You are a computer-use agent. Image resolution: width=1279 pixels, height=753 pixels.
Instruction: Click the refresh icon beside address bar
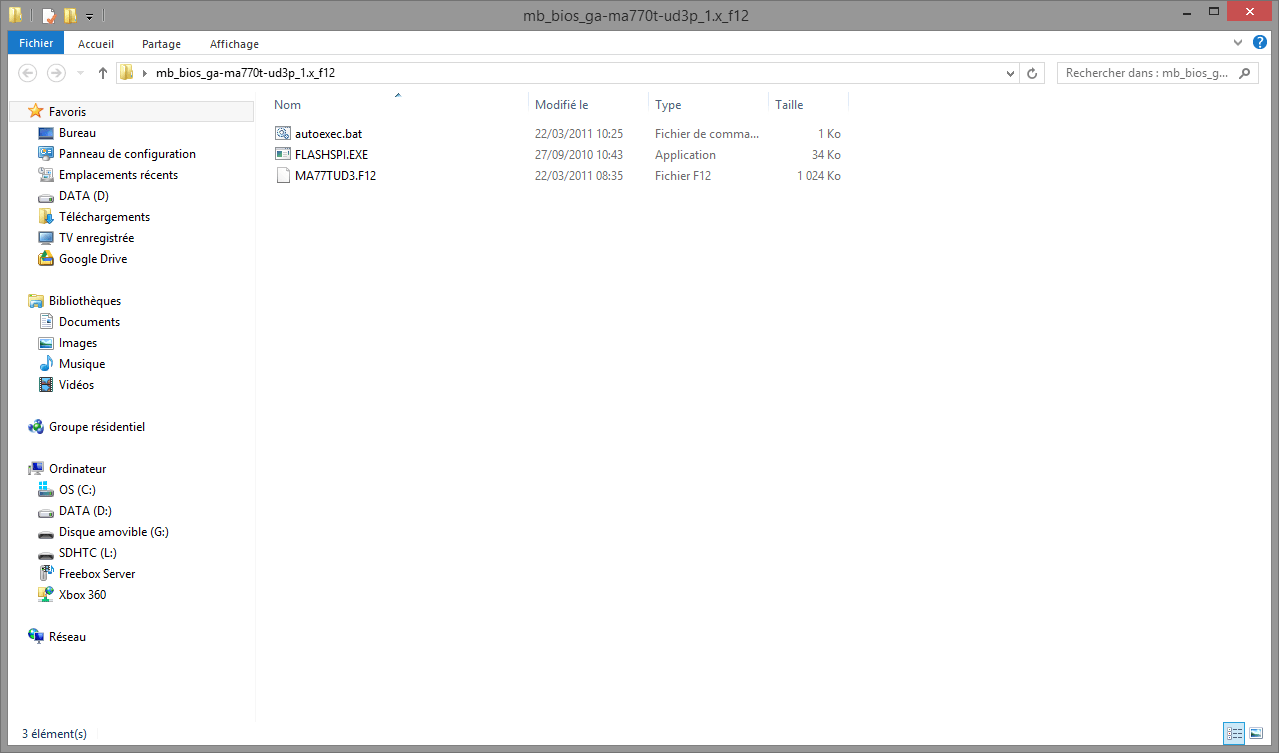tap(1032, 73)
